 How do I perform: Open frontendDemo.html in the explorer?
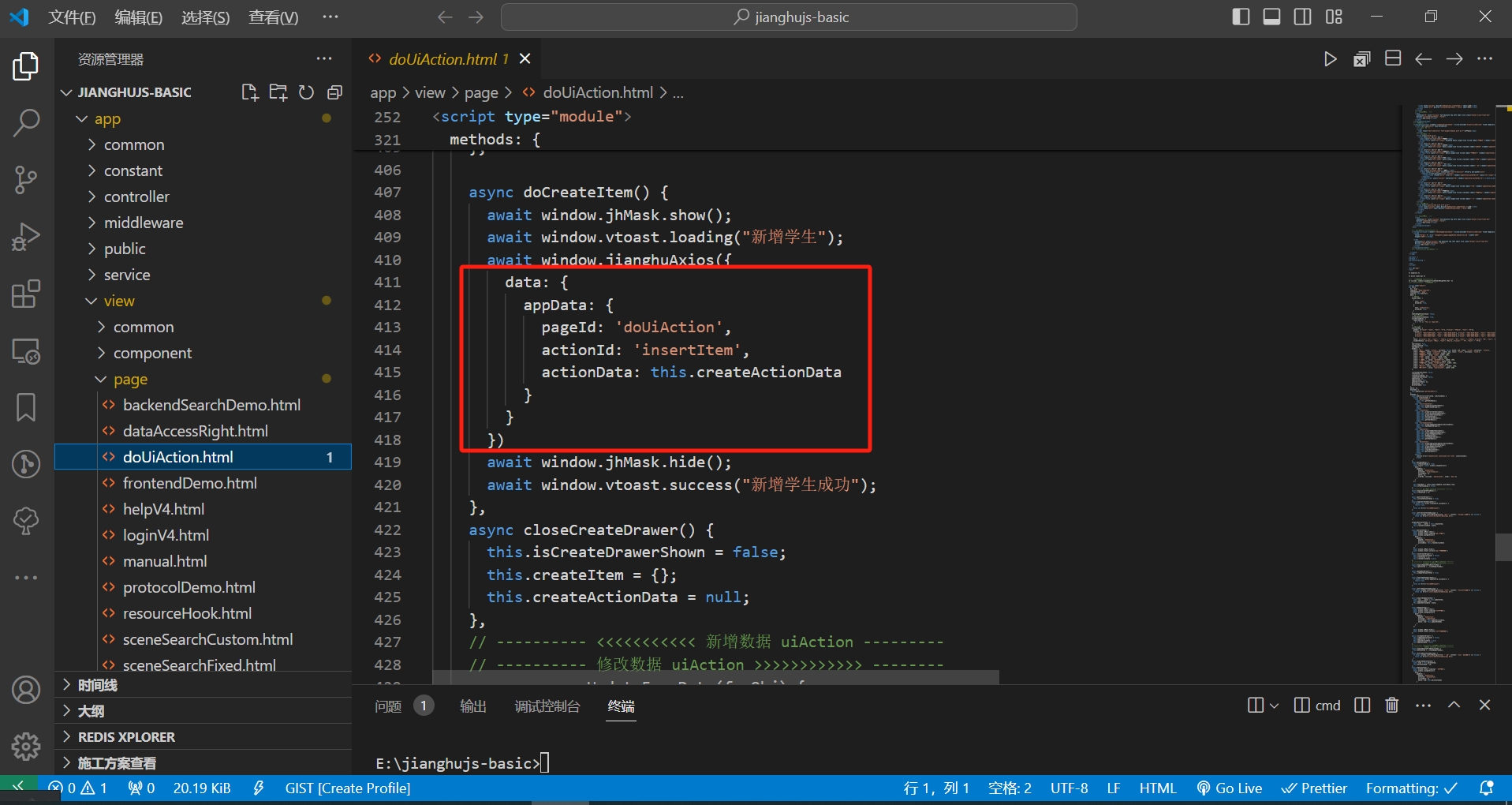pyautogui.click(x=189, y=483)
